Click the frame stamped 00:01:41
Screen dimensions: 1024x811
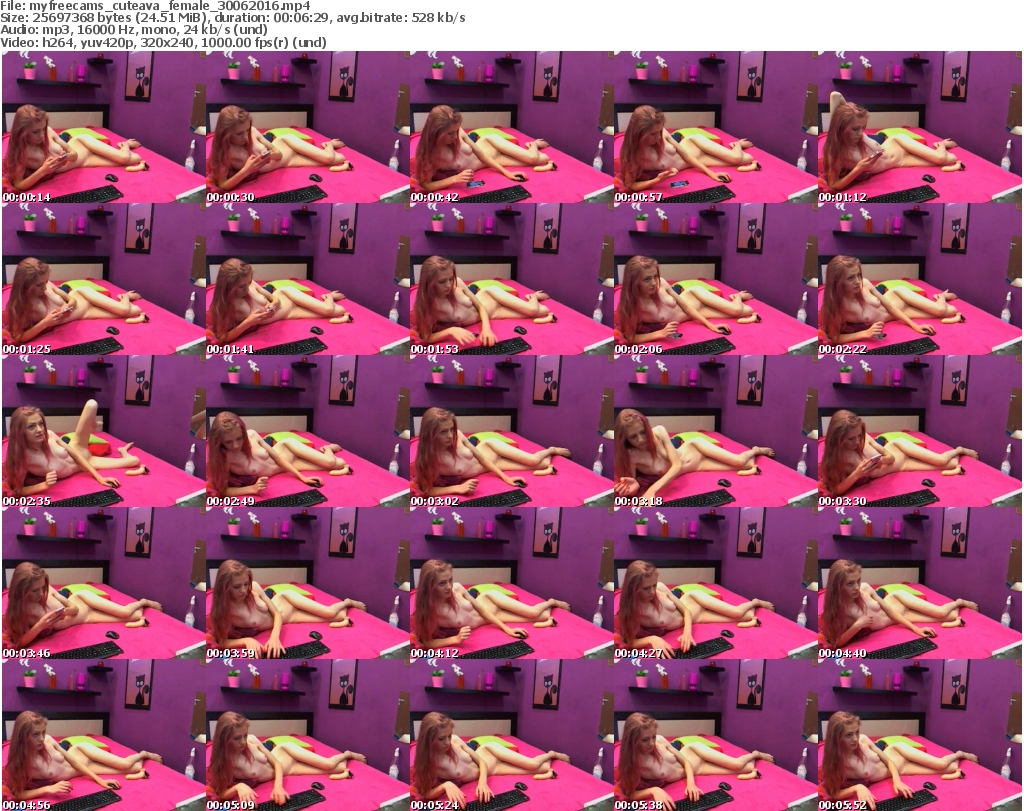pos(308,279)
